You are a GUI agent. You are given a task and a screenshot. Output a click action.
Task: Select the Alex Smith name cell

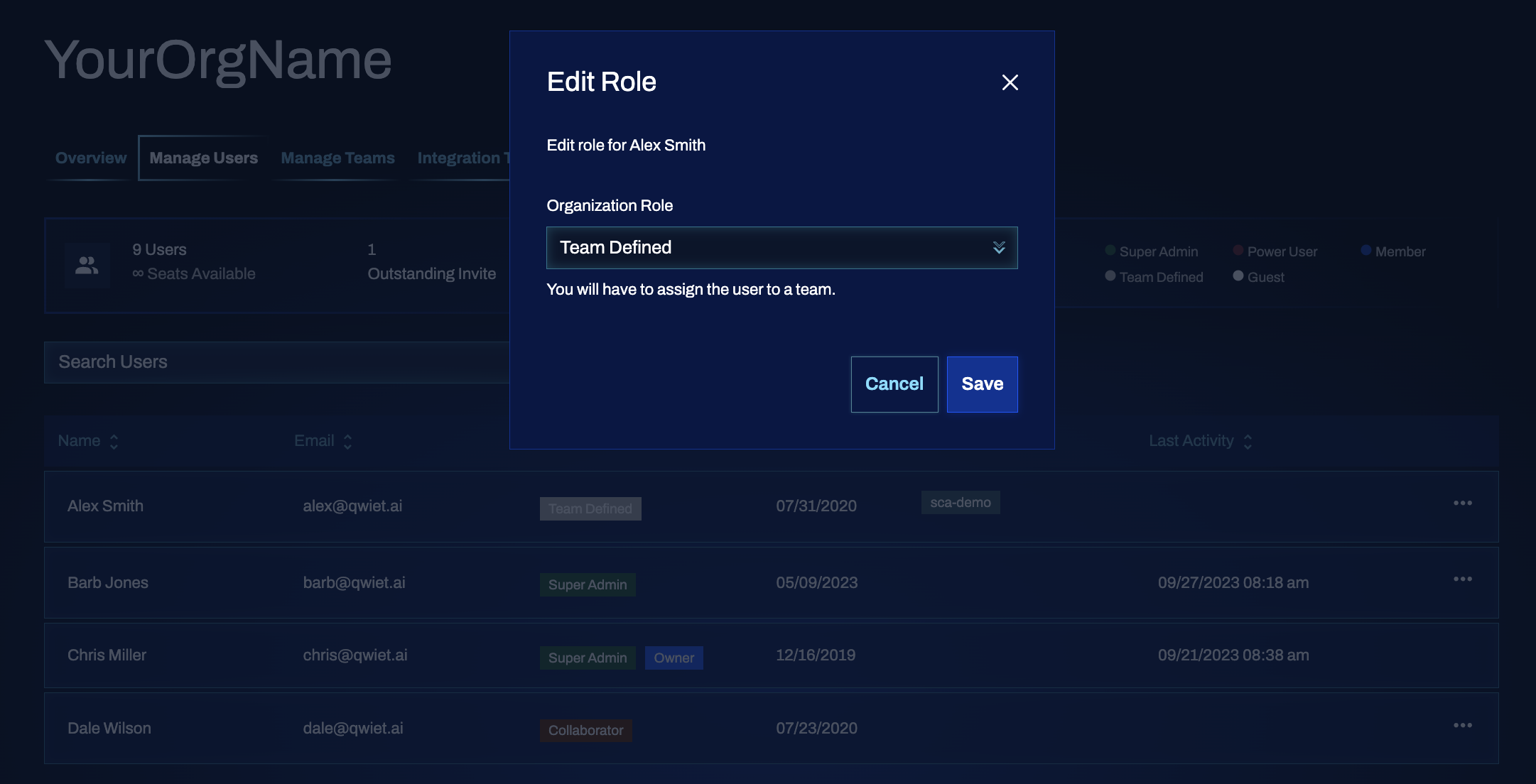[105, 506]
